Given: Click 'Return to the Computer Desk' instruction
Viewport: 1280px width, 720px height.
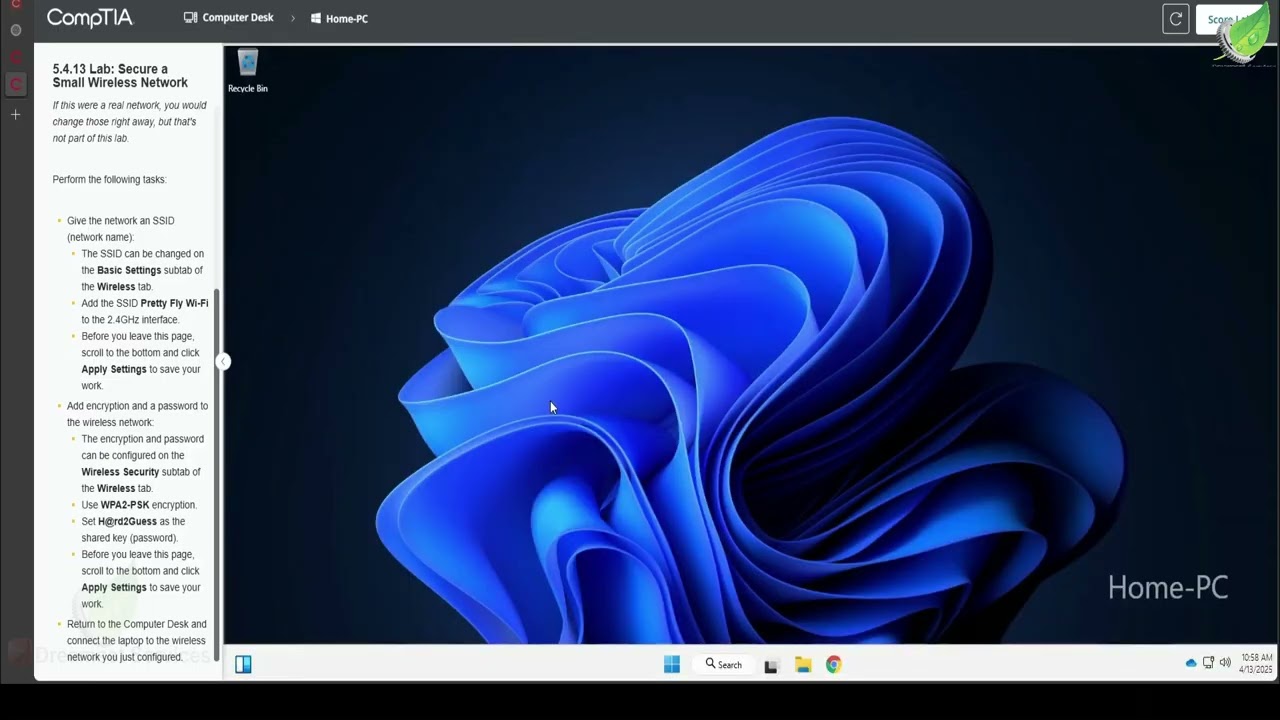Looking at the screenshot, I should [136, 641].
